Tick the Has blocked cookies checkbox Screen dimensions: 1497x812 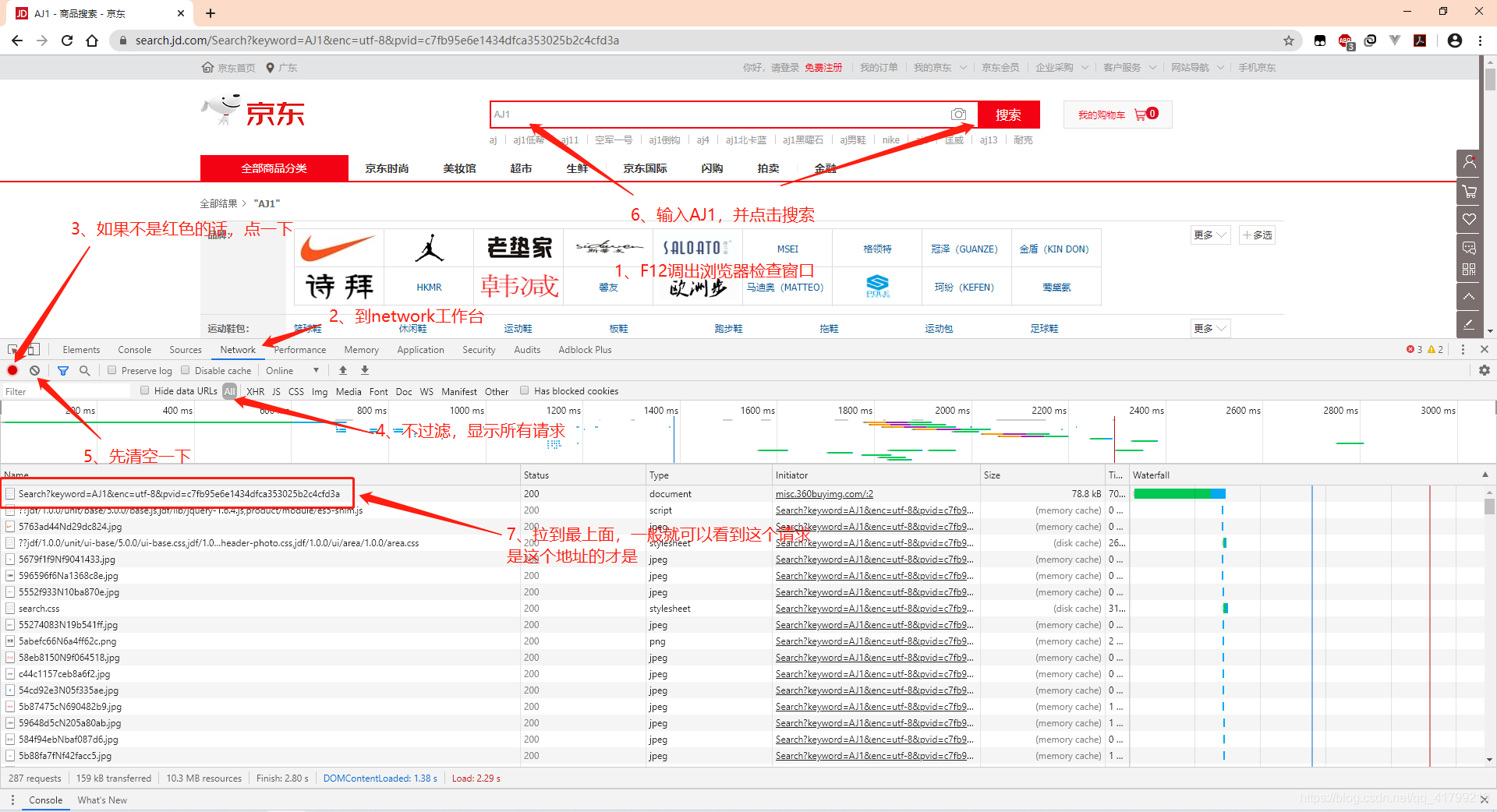[525, 390]
